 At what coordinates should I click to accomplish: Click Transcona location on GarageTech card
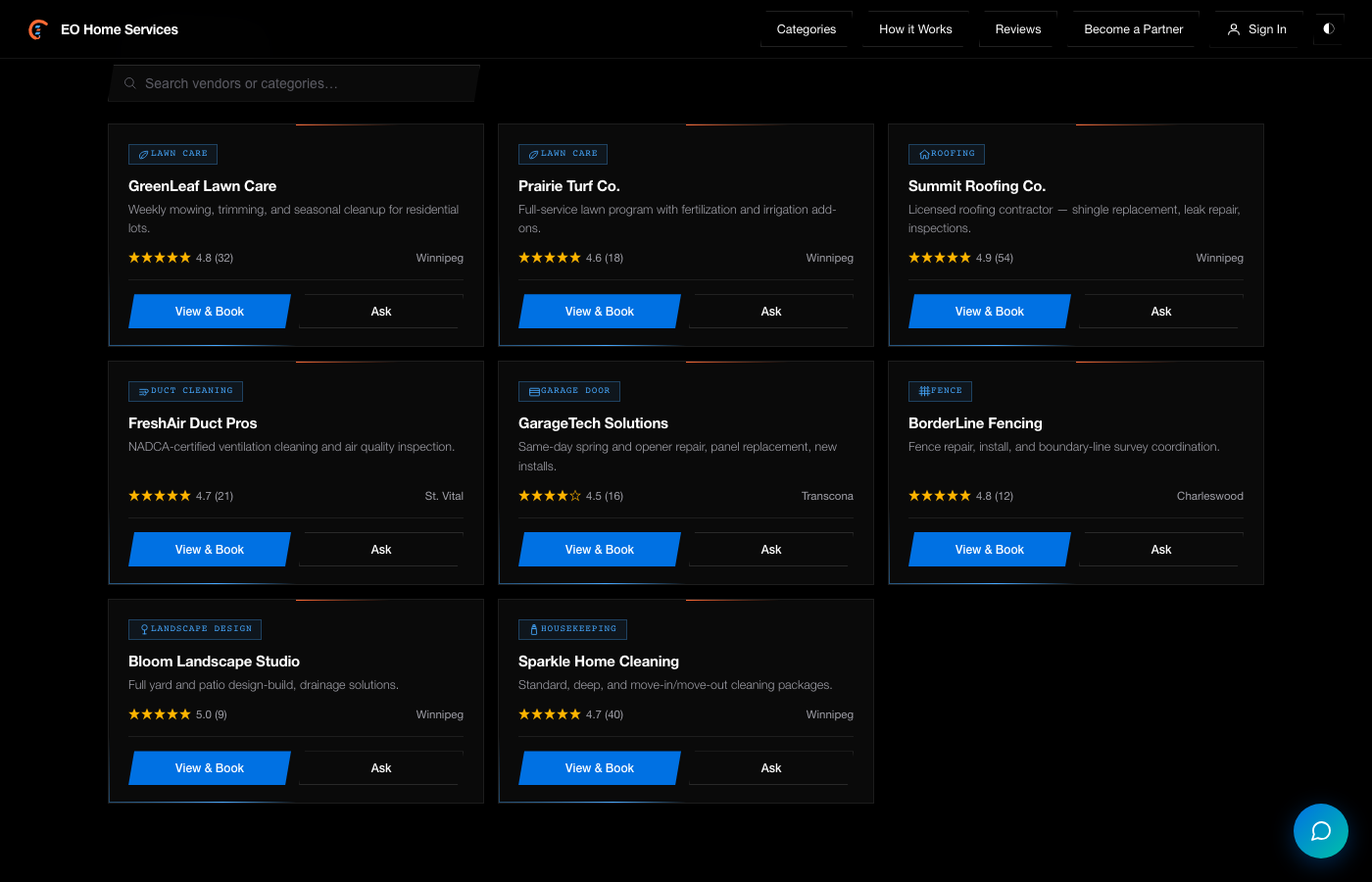827,496
